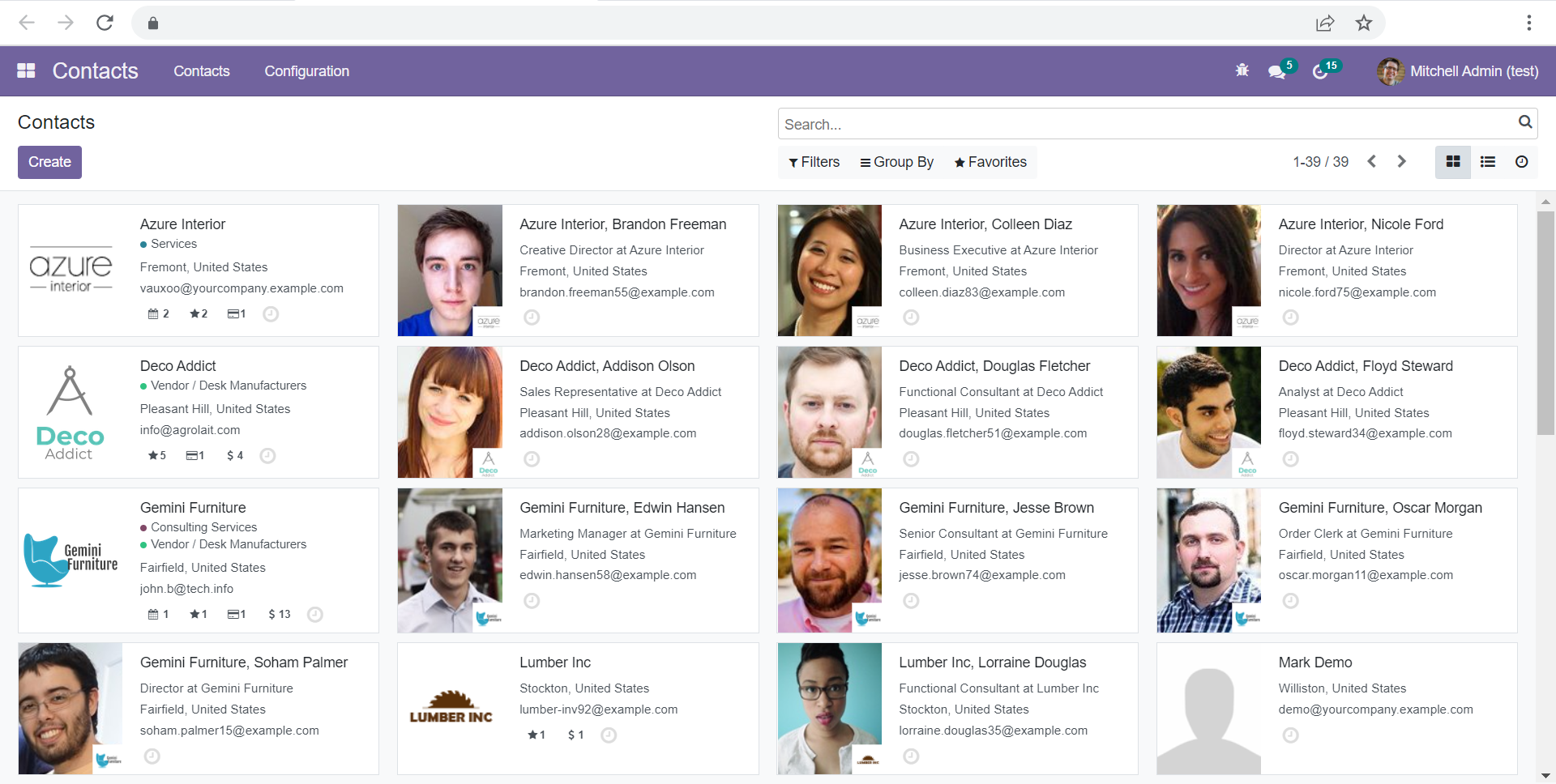
Task: Open the conversations messages icon
Action: 1276,72
